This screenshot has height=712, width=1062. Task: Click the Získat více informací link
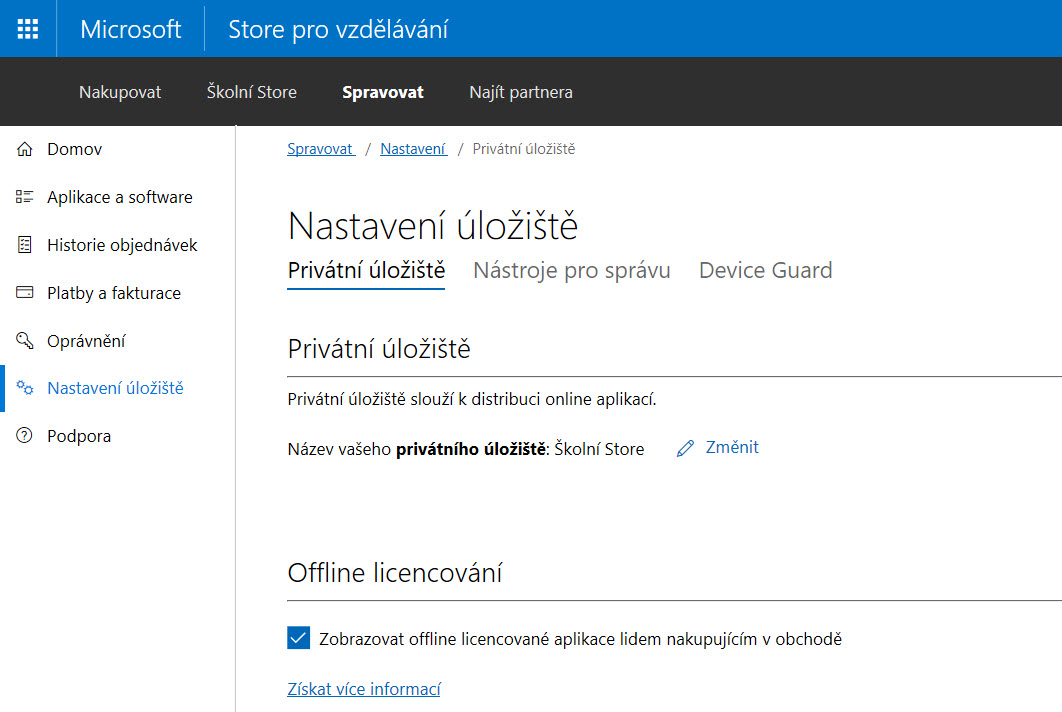click(x=364, y=689)
